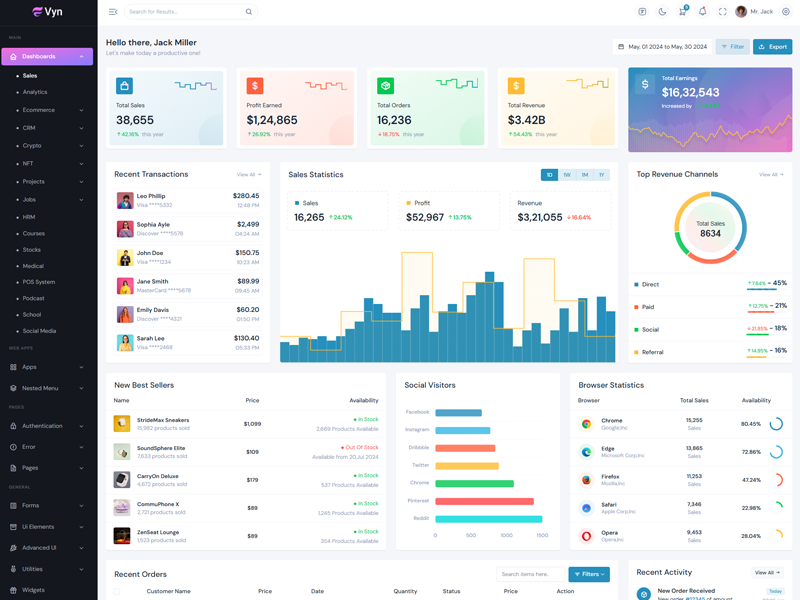Click the Search for Results field

coord(185,12)
